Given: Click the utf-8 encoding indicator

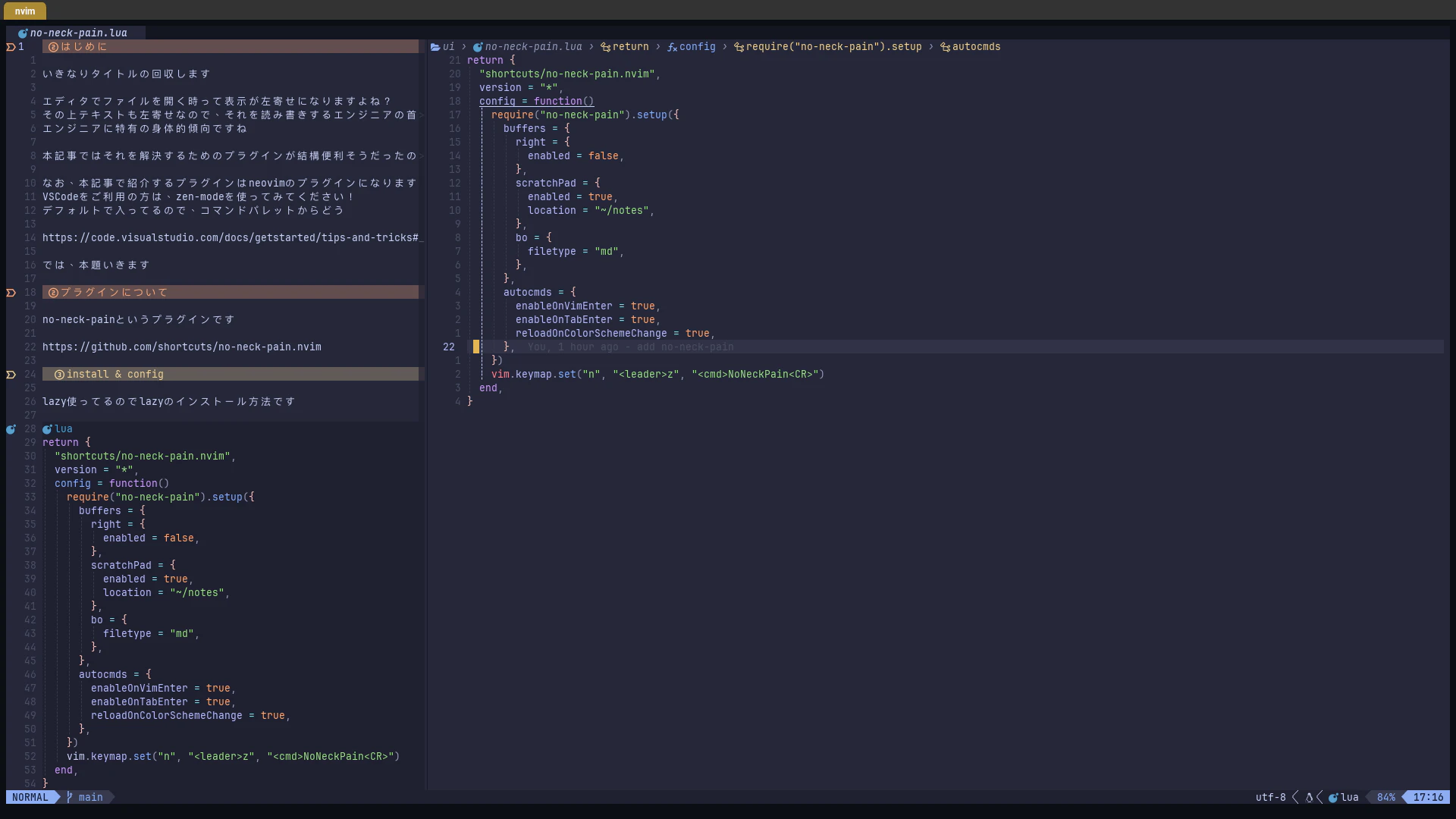Looking at the screenshot, I should [1271, 797].
